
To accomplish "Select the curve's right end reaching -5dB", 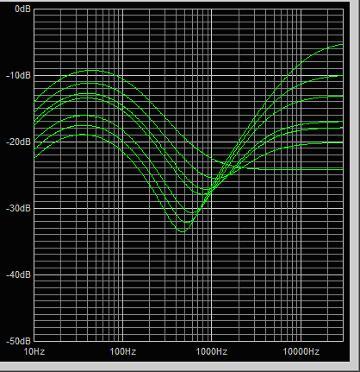I will pyautogui.click(x=341, y=44).
